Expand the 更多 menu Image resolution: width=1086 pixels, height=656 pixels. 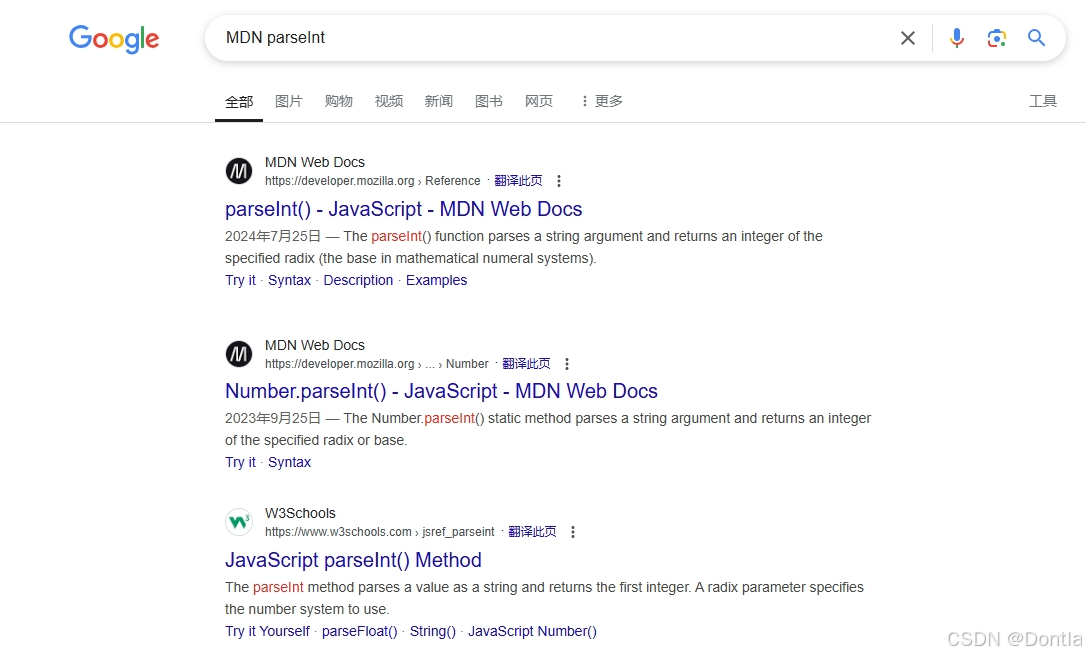tap(602, 101)
